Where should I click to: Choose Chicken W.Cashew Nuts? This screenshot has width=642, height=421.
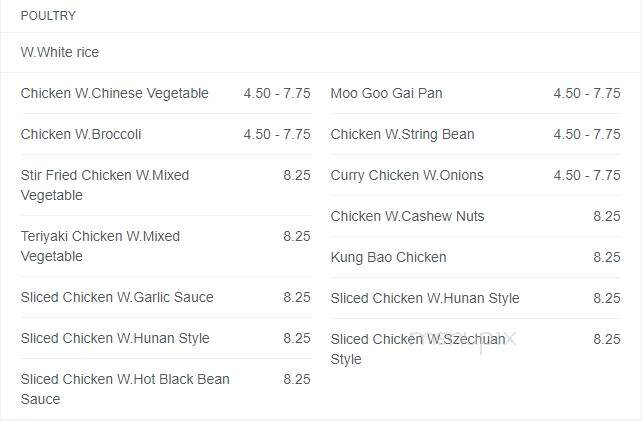[x=407, y=216]
